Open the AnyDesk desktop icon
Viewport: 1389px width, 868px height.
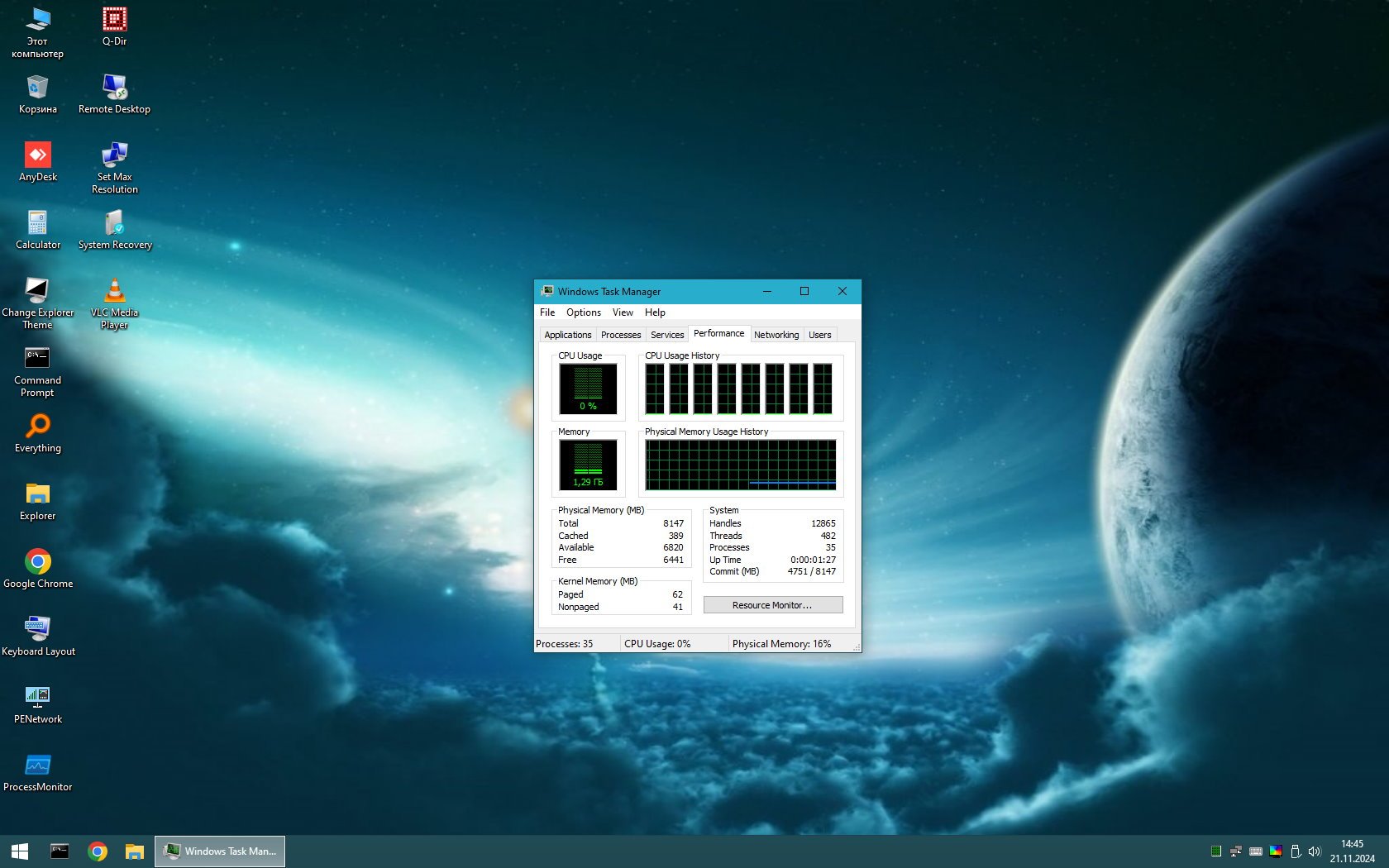click(x=38, y=155)
